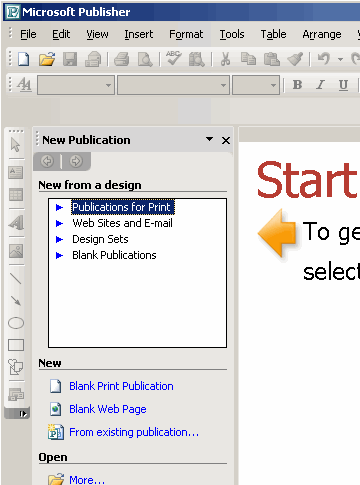This screenshot has height=485, width=360.
Task: Close the New Publication task pane
Action: pyautogui.click(x=226, y=140)
